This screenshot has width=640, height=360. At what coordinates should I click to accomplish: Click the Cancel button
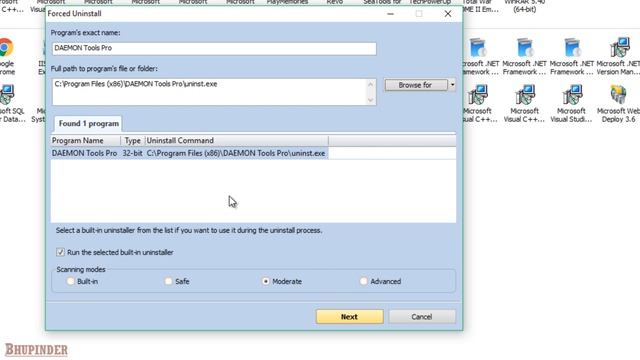point(422,317)
